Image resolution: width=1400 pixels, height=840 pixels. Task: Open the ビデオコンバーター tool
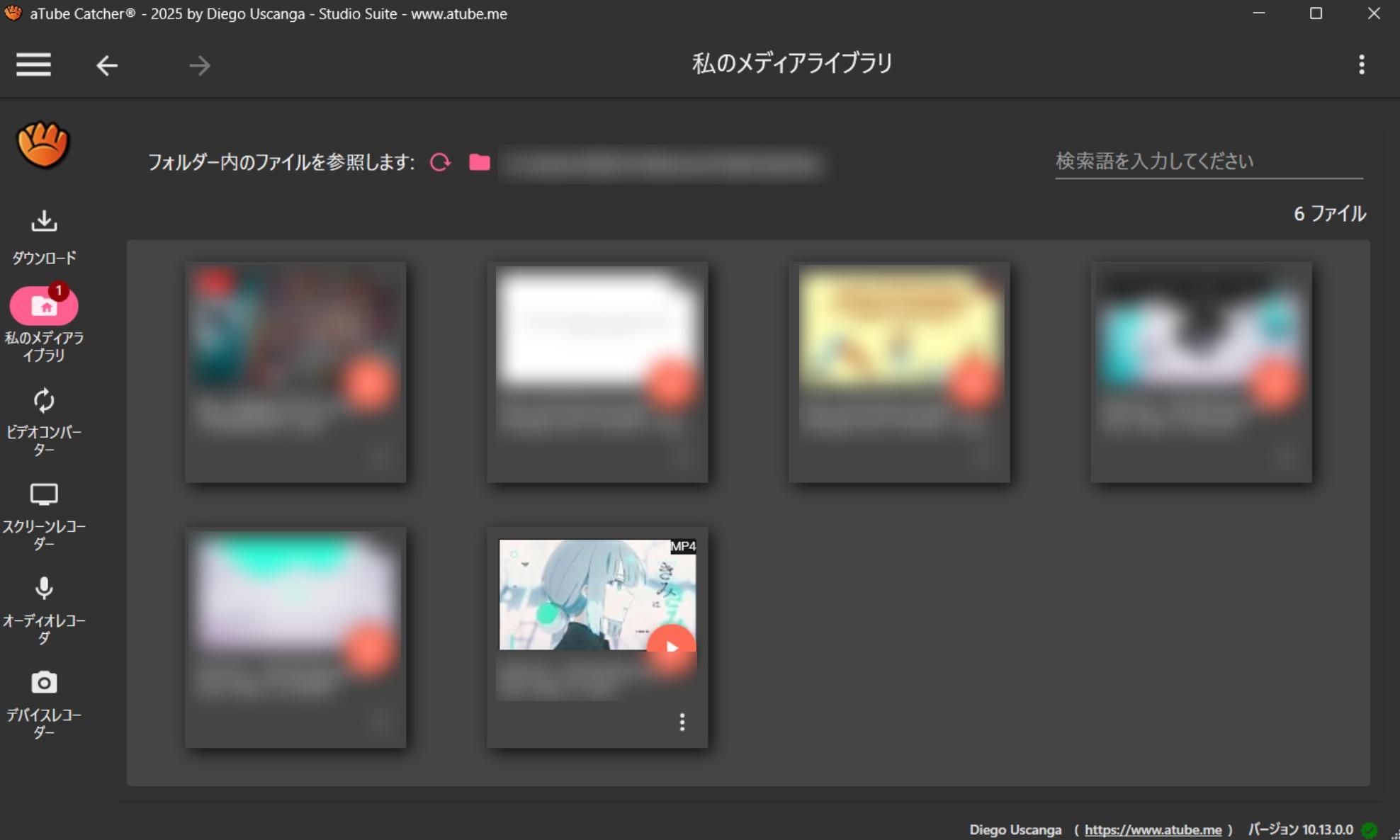[x=44, y=421]
